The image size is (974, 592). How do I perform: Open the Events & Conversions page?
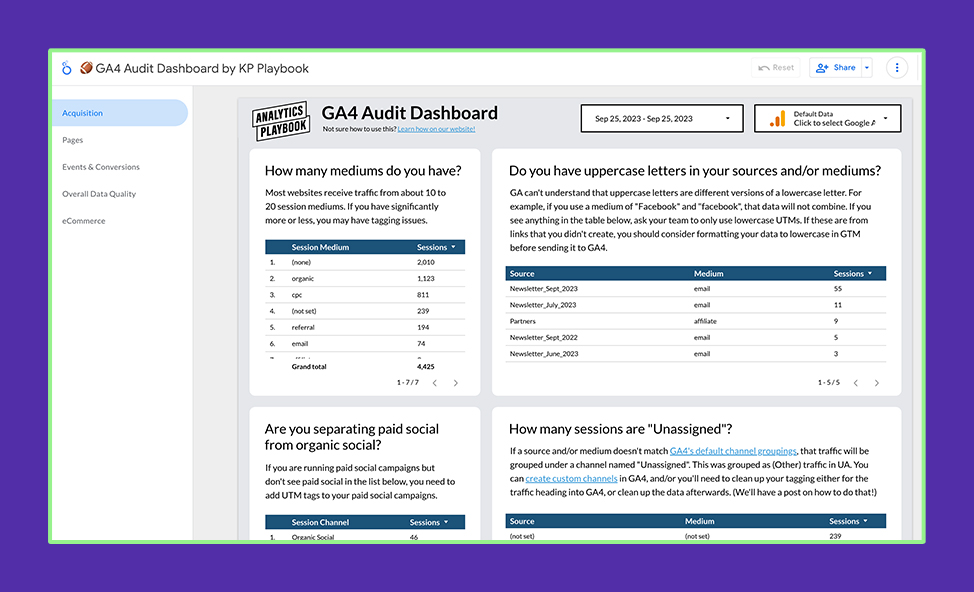click(x=101, y=167)
